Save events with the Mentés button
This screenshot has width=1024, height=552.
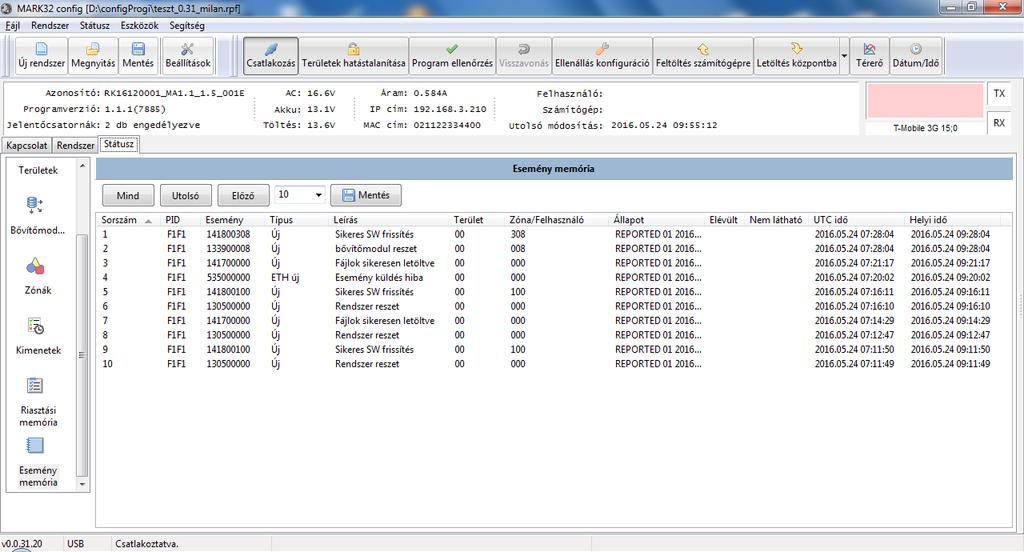point(366,195)
